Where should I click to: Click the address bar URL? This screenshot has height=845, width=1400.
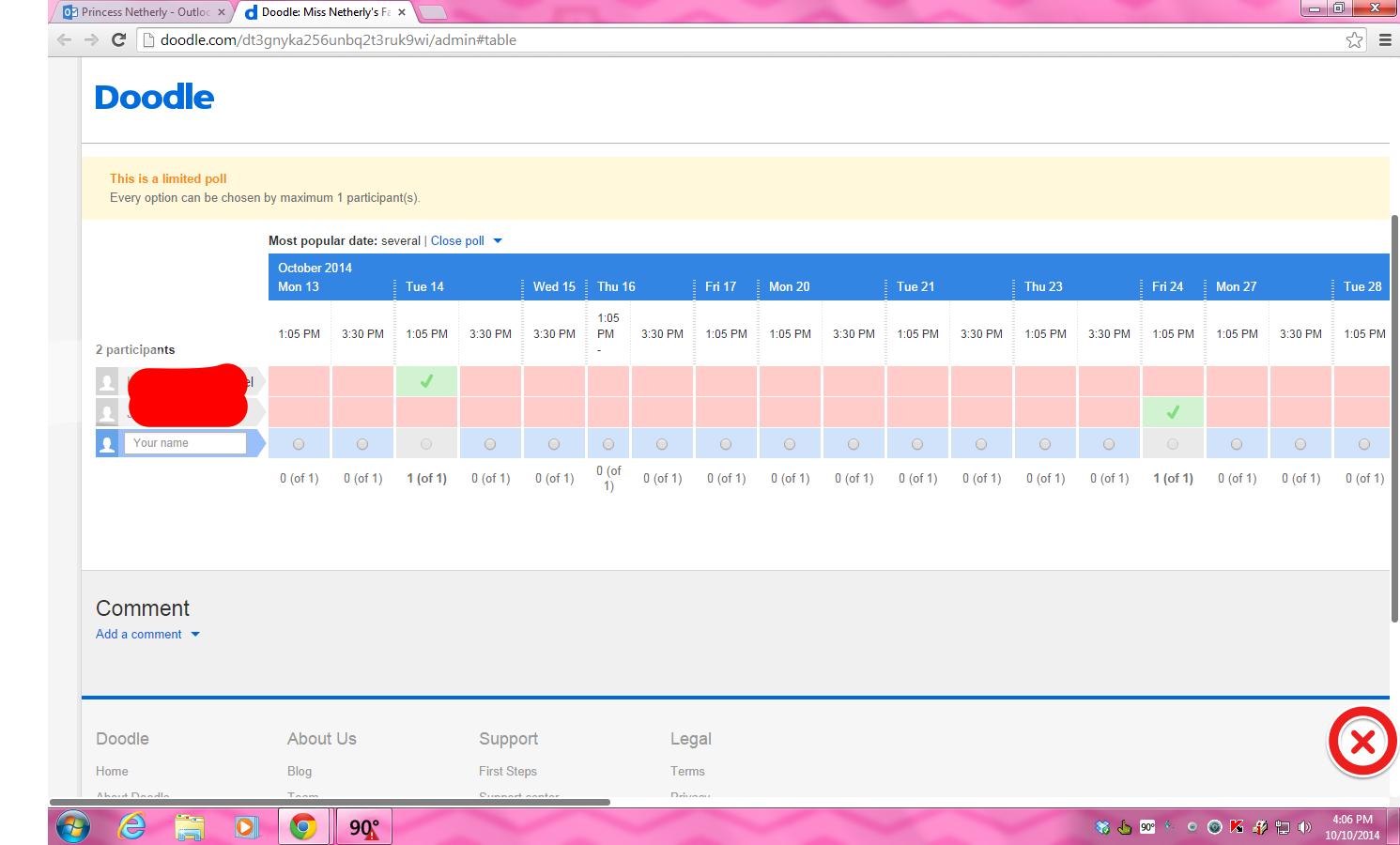click(x=338, y=39)
